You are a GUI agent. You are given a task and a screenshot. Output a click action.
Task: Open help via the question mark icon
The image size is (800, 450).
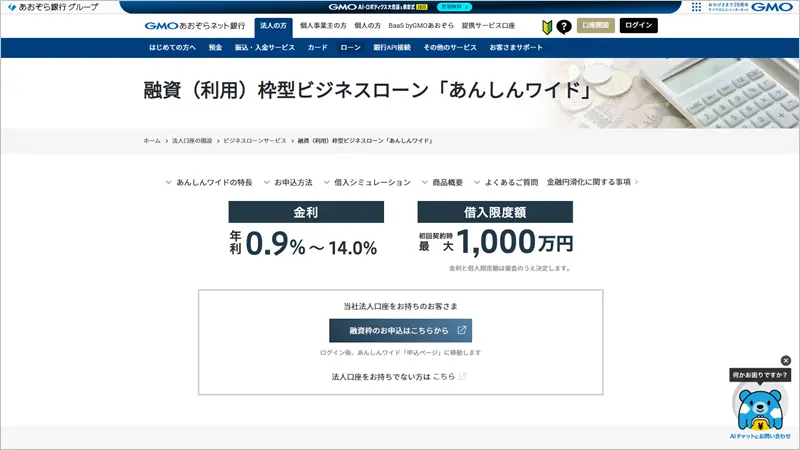(x=564, y=26)
